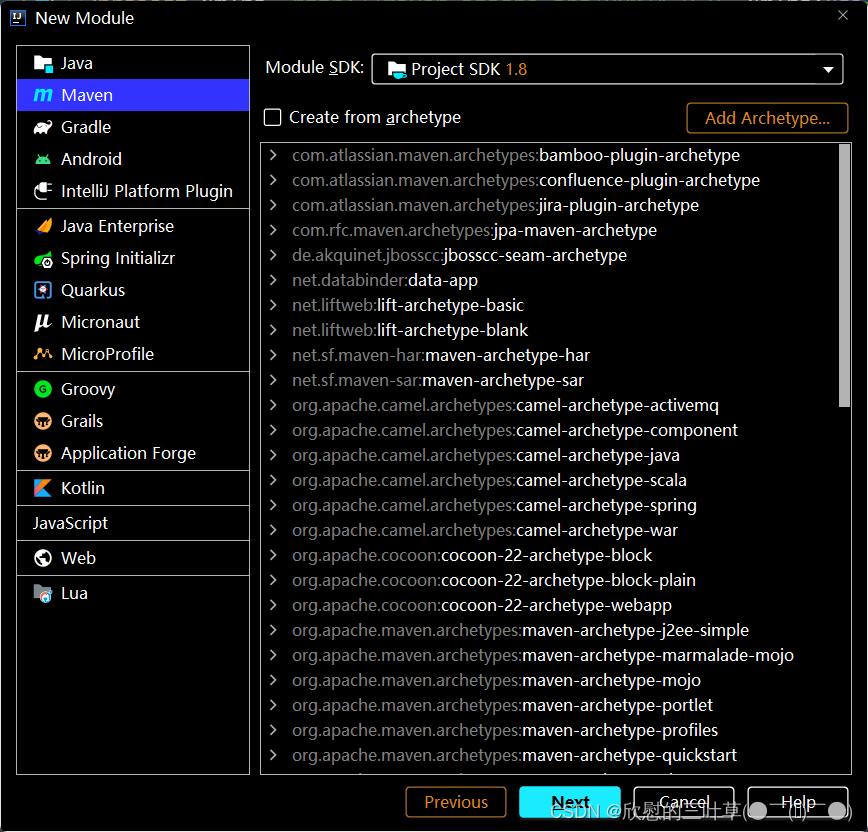Select camel-archetype-java archetype

click(485, 455)
